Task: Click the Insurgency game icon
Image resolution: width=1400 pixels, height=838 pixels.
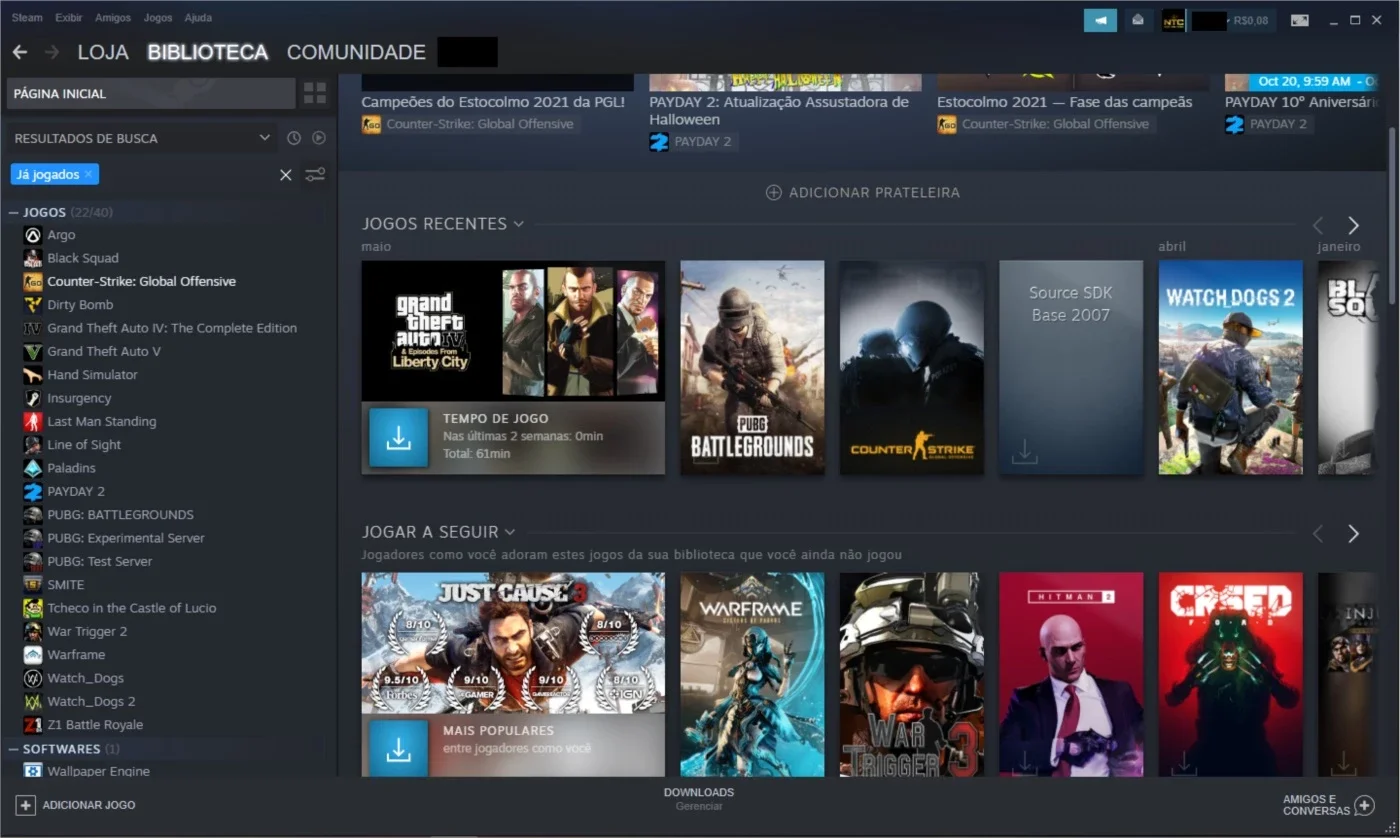Action: (33, 398)
